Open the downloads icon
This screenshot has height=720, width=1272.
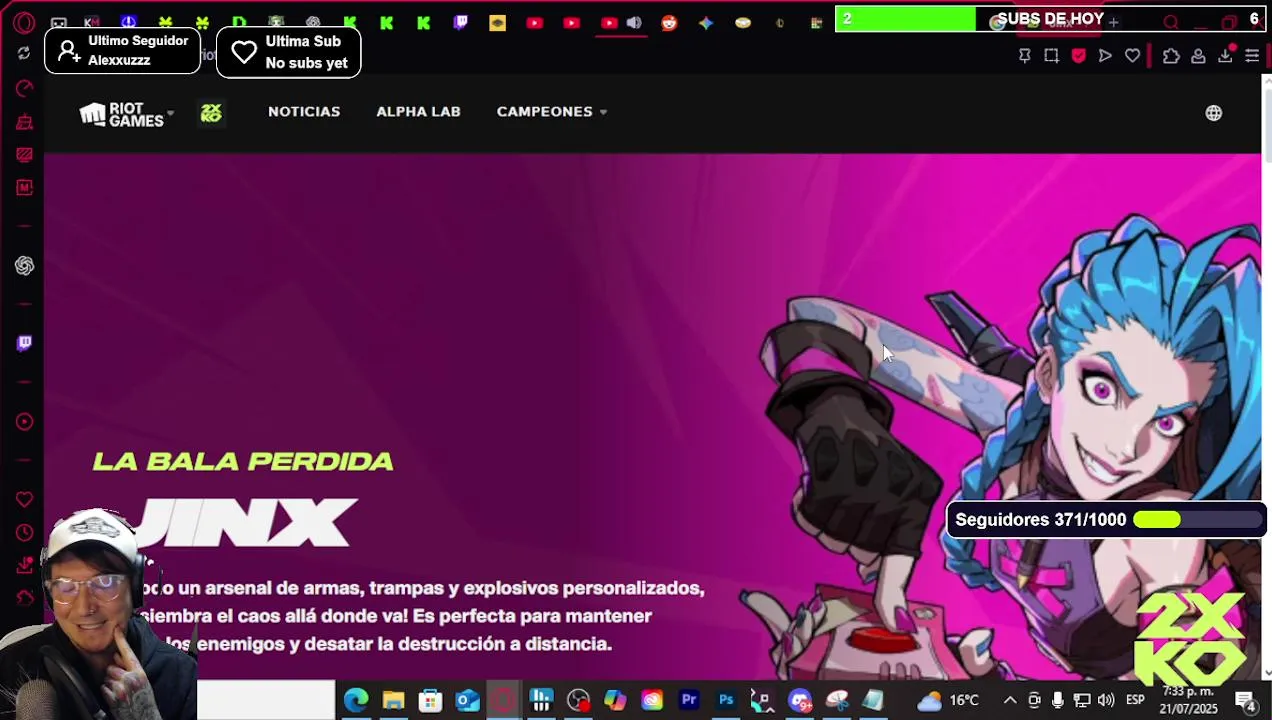(1225, 56)
